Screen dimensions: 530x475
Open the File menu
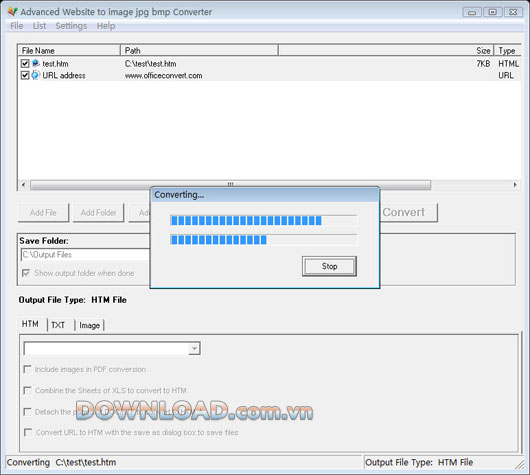[17, 26]
